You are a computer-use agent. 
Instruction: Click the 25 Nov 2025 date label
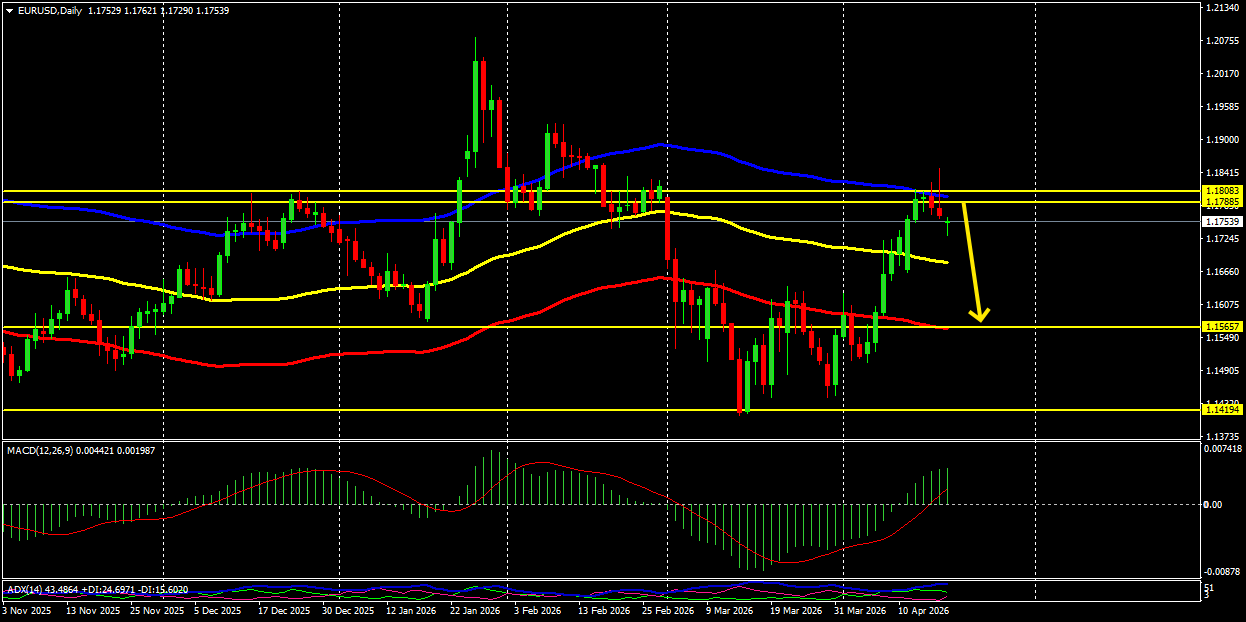tap(157, 609)
